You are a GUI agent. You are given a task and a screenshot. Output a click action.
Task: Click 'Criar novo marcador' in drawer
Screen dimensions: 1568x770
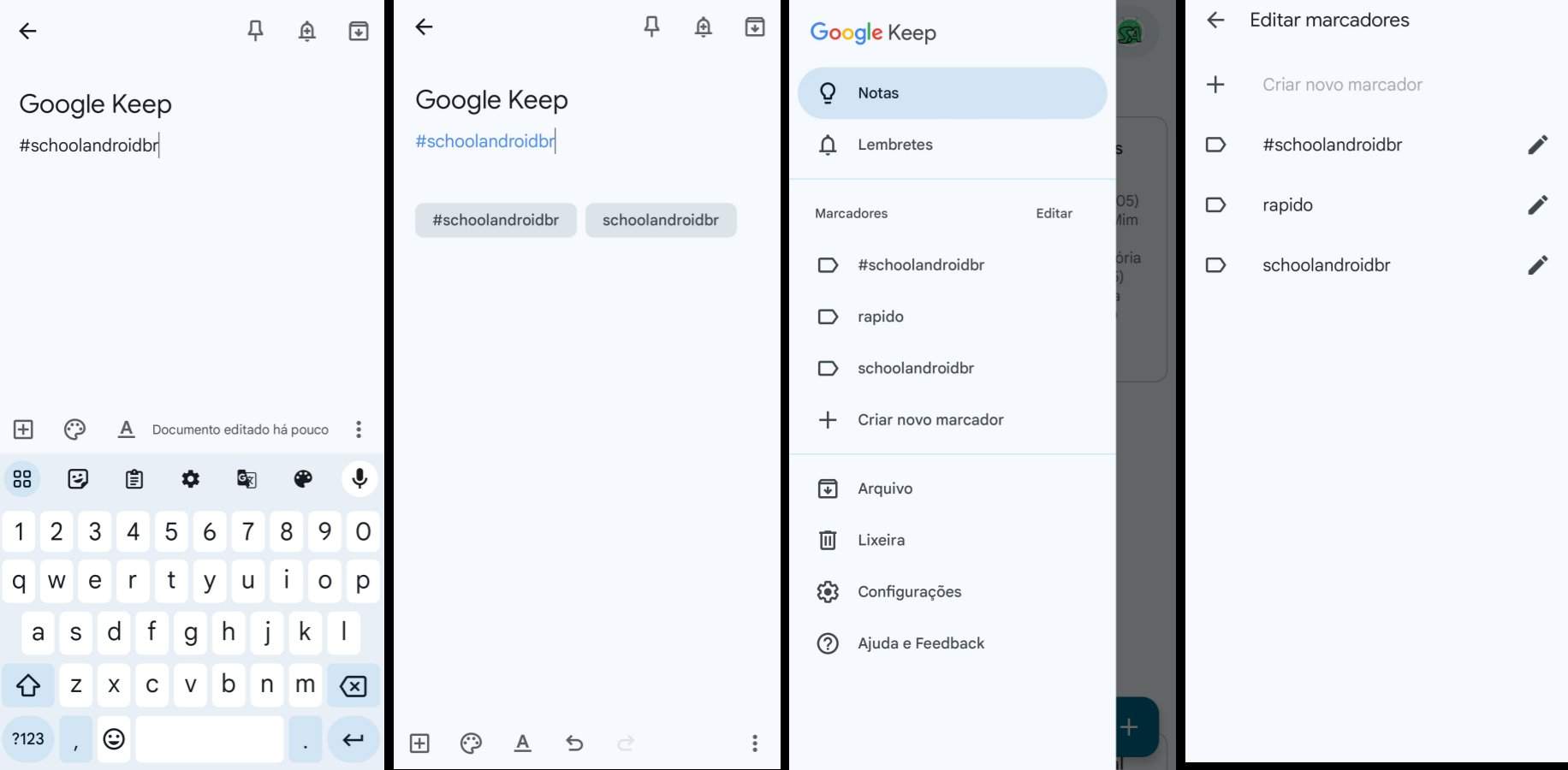[952, 420]
